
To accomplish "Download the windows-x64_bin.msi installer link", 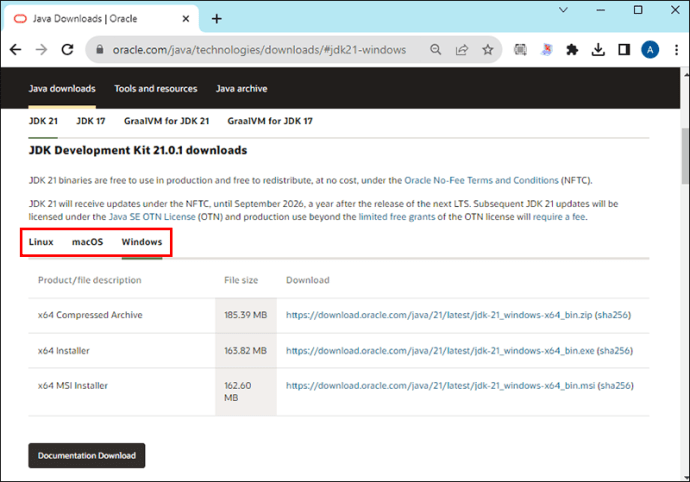I will 440,386.
